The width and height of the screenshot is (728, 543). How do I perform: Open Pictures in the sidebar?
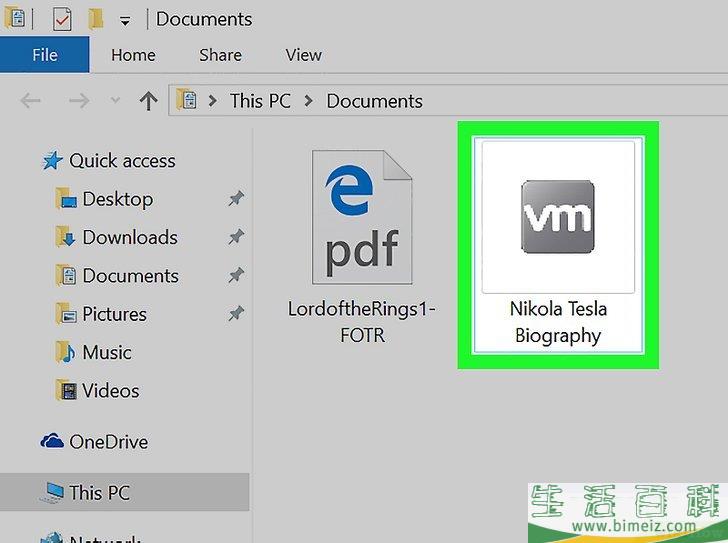coord(114,314)
